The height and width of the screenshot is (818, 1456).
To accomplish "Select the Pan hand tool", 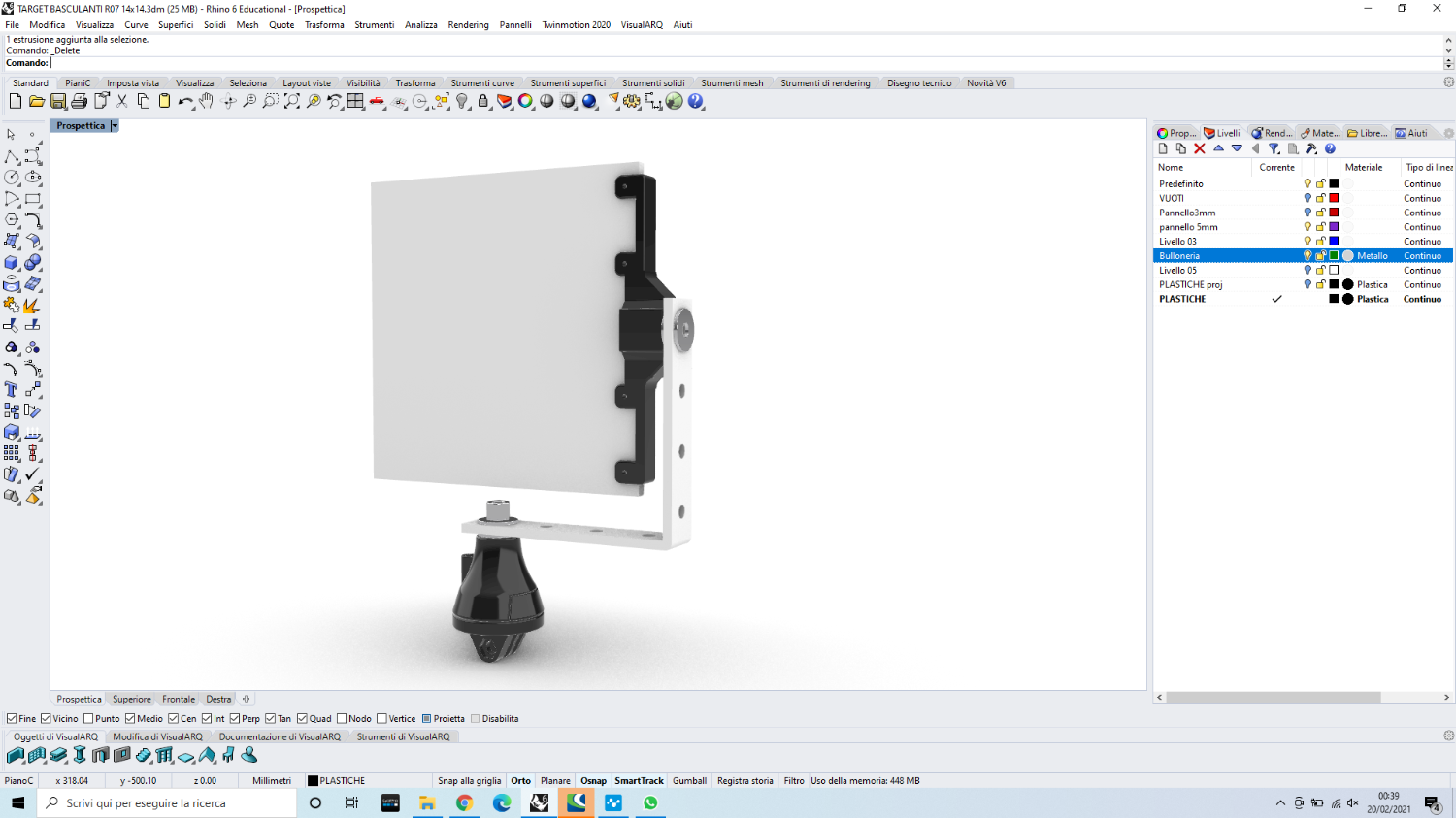I will (x=207, y=101).
